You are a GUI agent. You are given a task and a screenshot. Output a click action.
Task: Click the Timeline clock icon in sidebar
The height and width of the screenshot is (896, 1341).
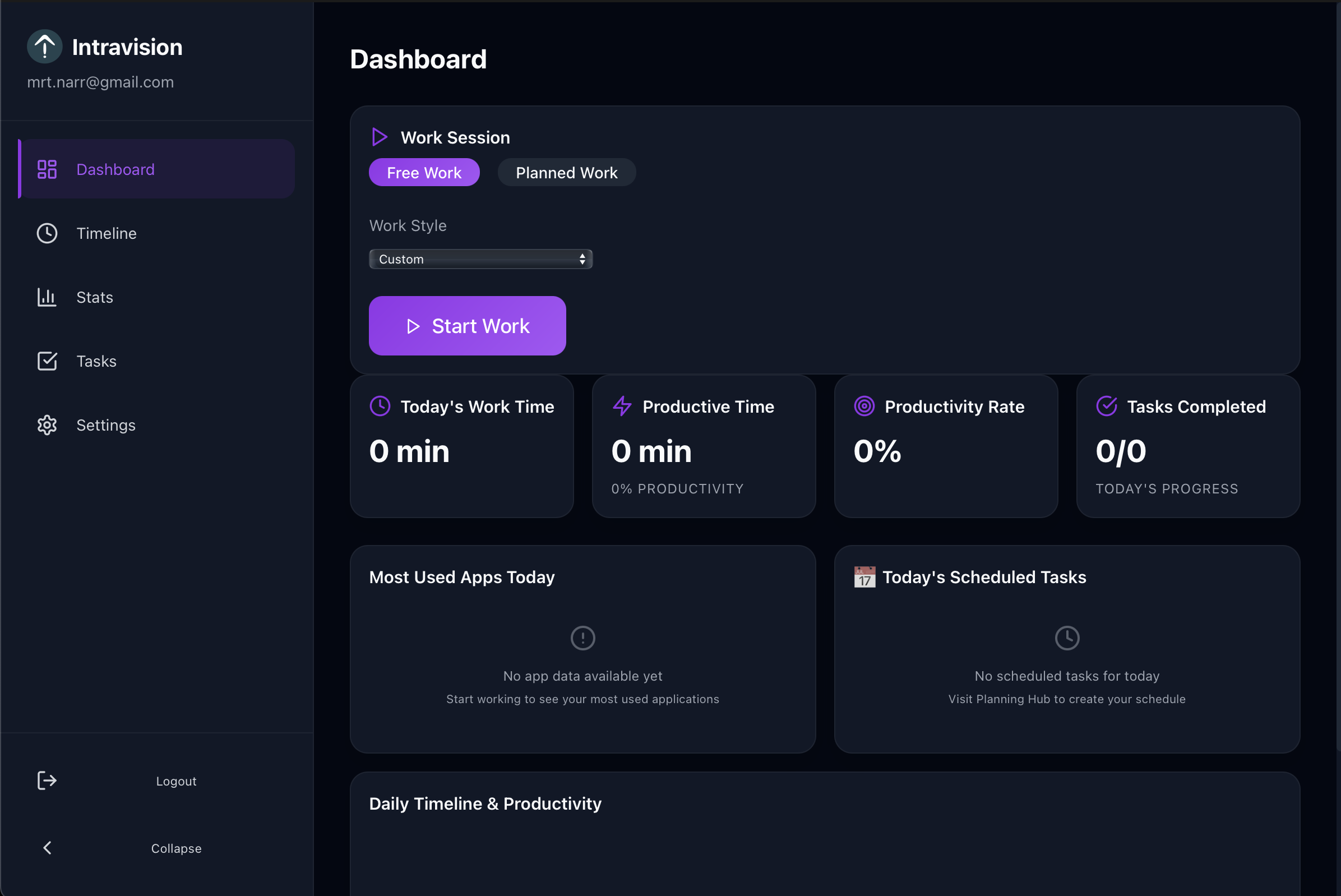coord(47,233)
